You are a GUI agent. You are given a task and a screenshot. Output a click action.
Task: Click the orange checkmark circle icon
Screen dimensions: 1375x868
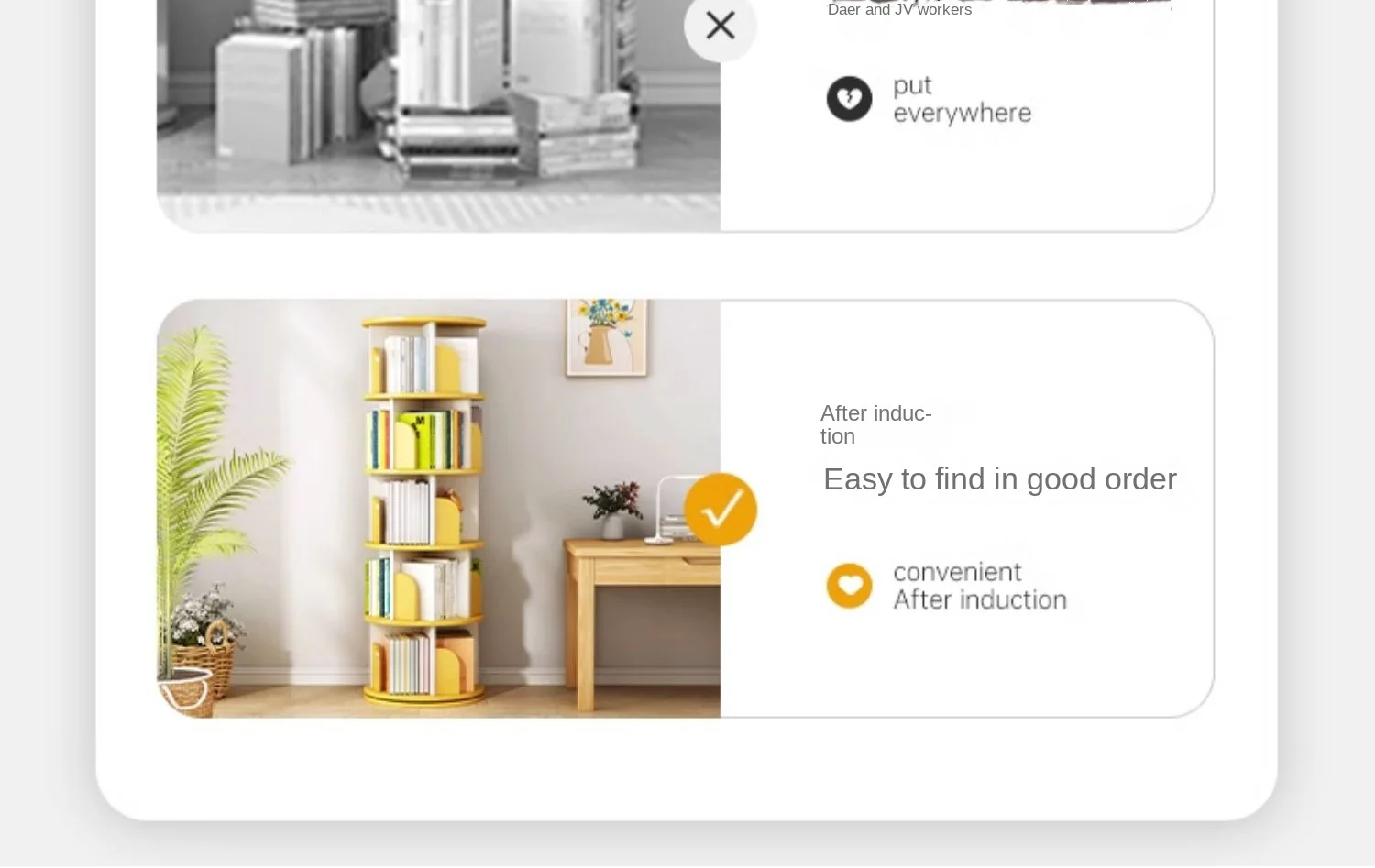[720, 509]
